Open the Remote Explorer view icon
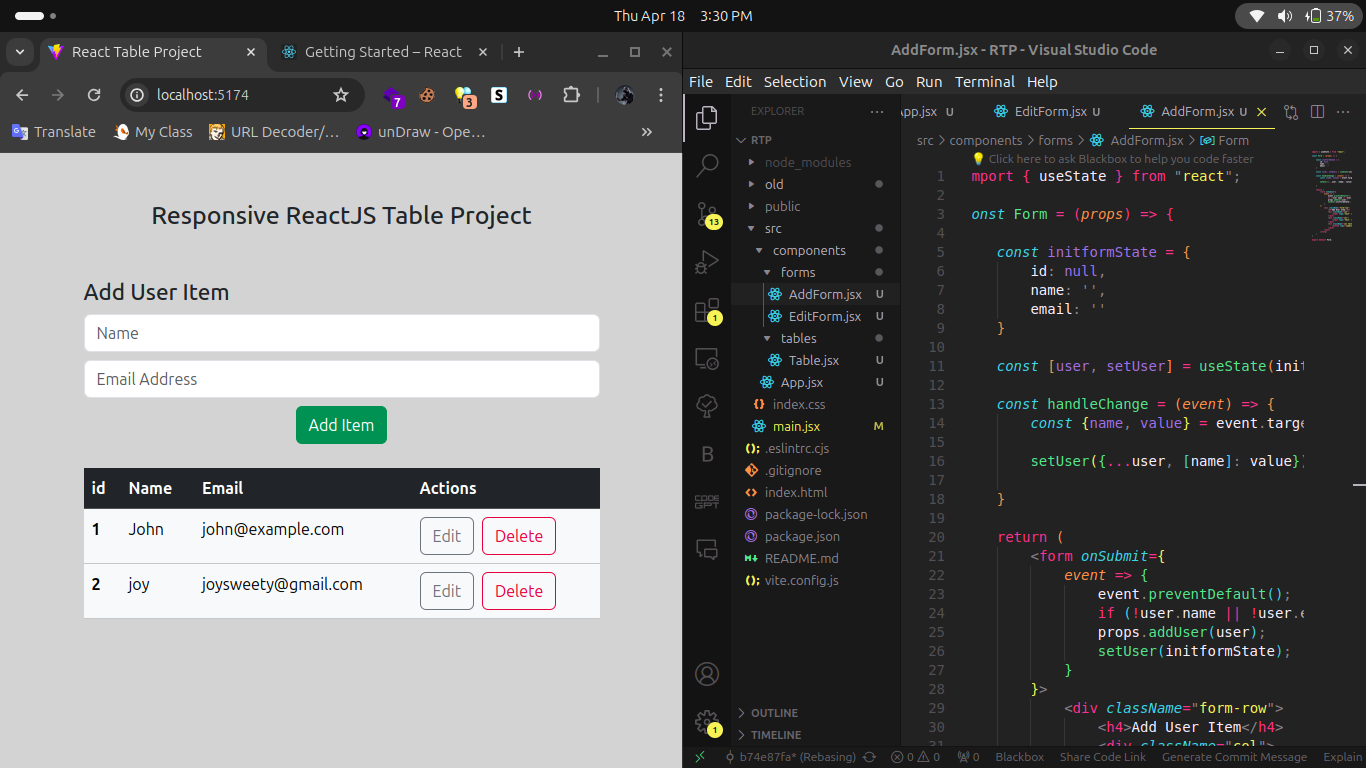The image size is (1366, 768). (707, 358)
